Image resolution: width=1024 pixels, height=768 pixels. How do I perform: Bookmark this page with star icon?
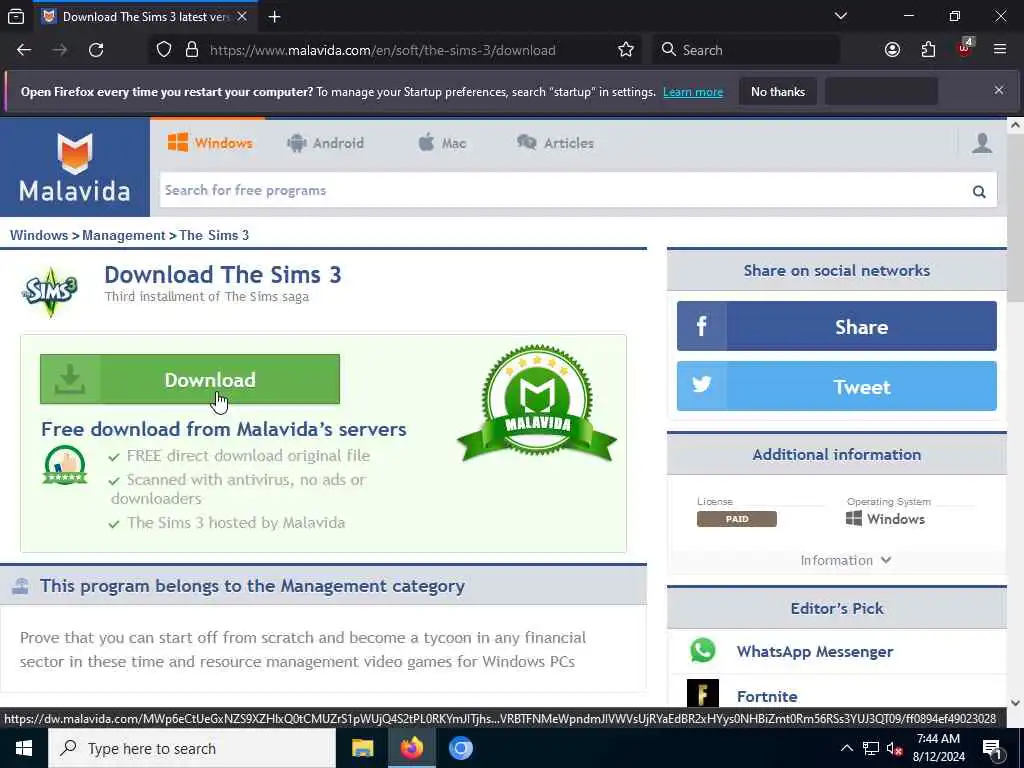click(x=626, y=50)
